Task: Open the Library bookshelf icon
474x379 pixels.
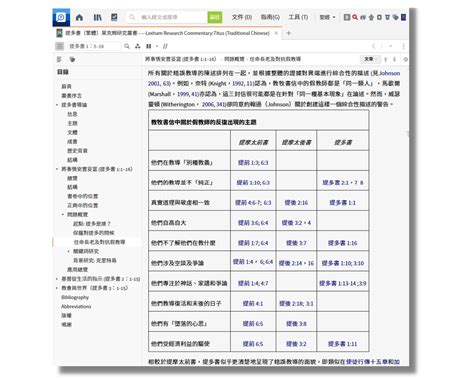Action: coord(97,17)
